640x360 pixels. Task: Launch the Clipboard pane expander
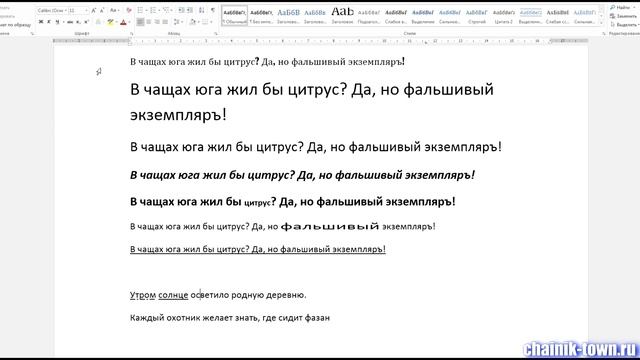[32, 33]
